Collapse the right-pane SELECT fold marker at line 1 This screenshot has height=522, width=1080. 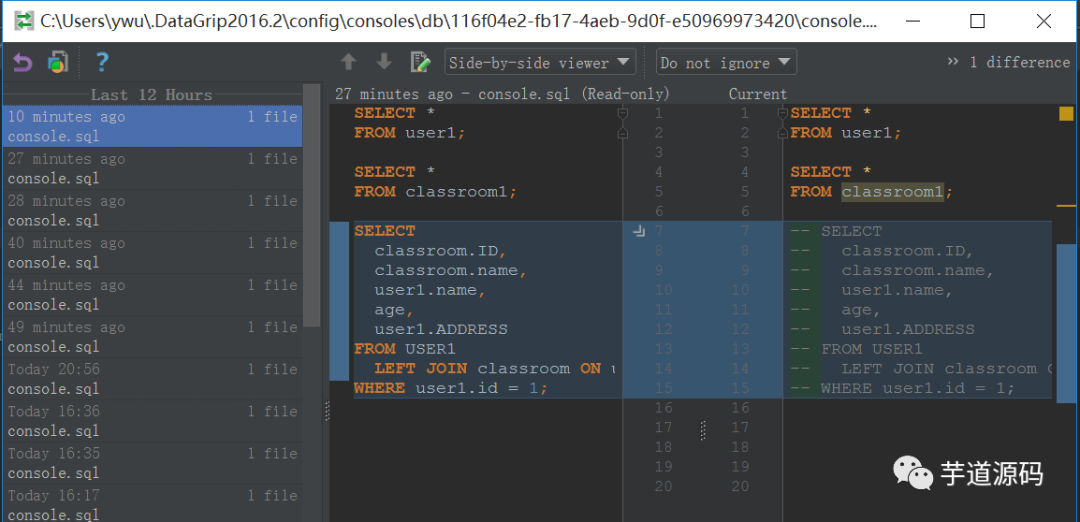point(782,113)
